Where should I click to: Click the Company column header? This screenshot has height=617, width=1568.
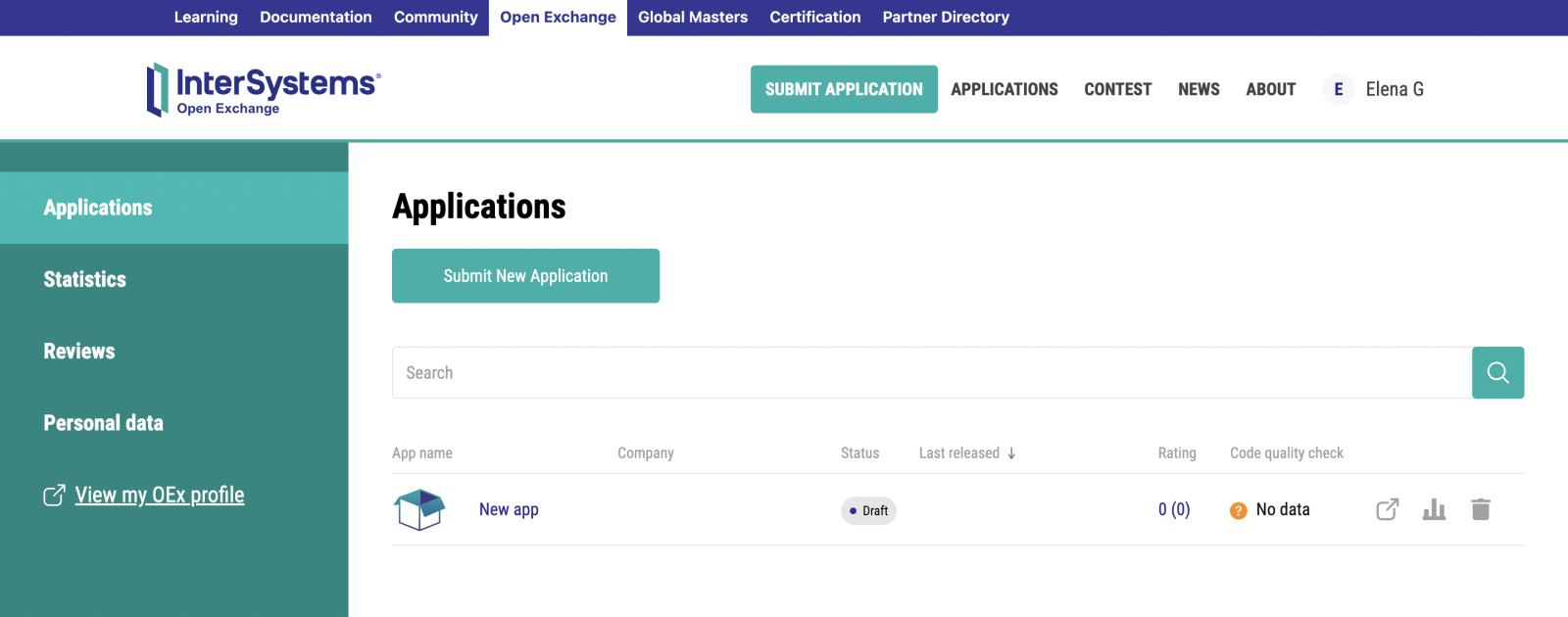646,453
